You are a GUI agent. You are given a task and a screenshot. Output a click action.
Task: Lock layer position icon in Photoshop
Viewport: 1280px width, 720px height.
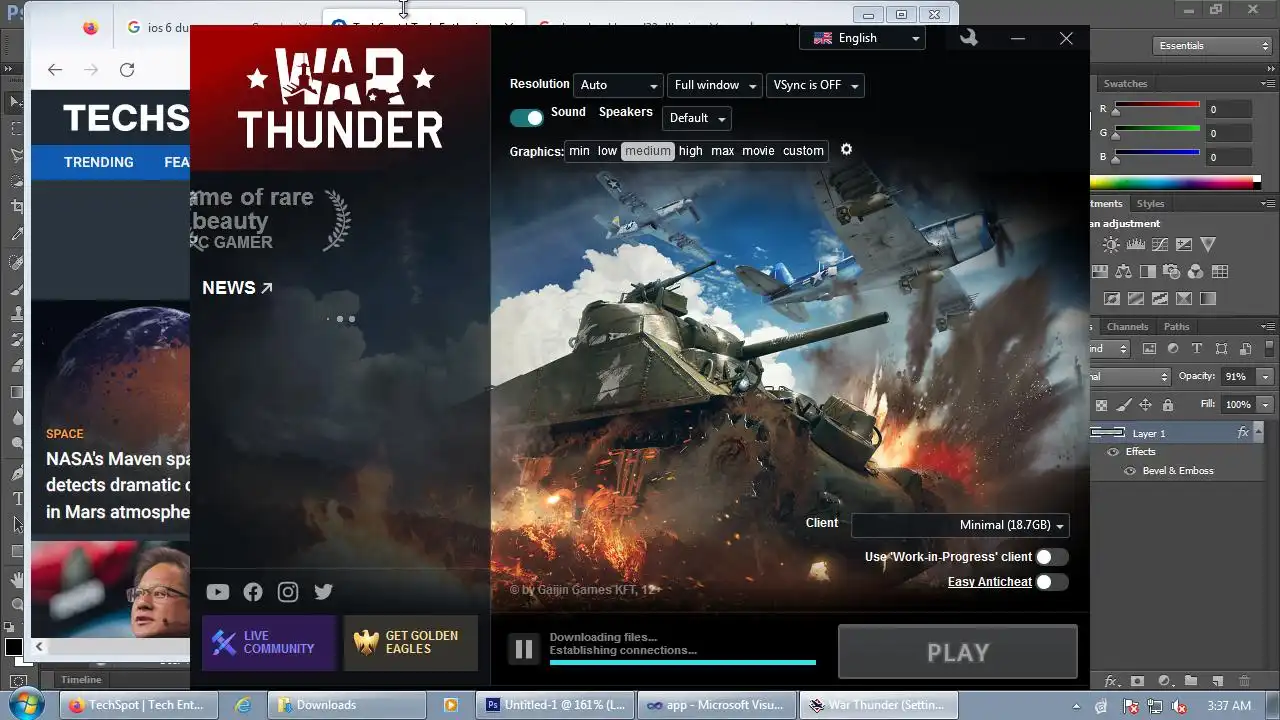point(1145,405)
